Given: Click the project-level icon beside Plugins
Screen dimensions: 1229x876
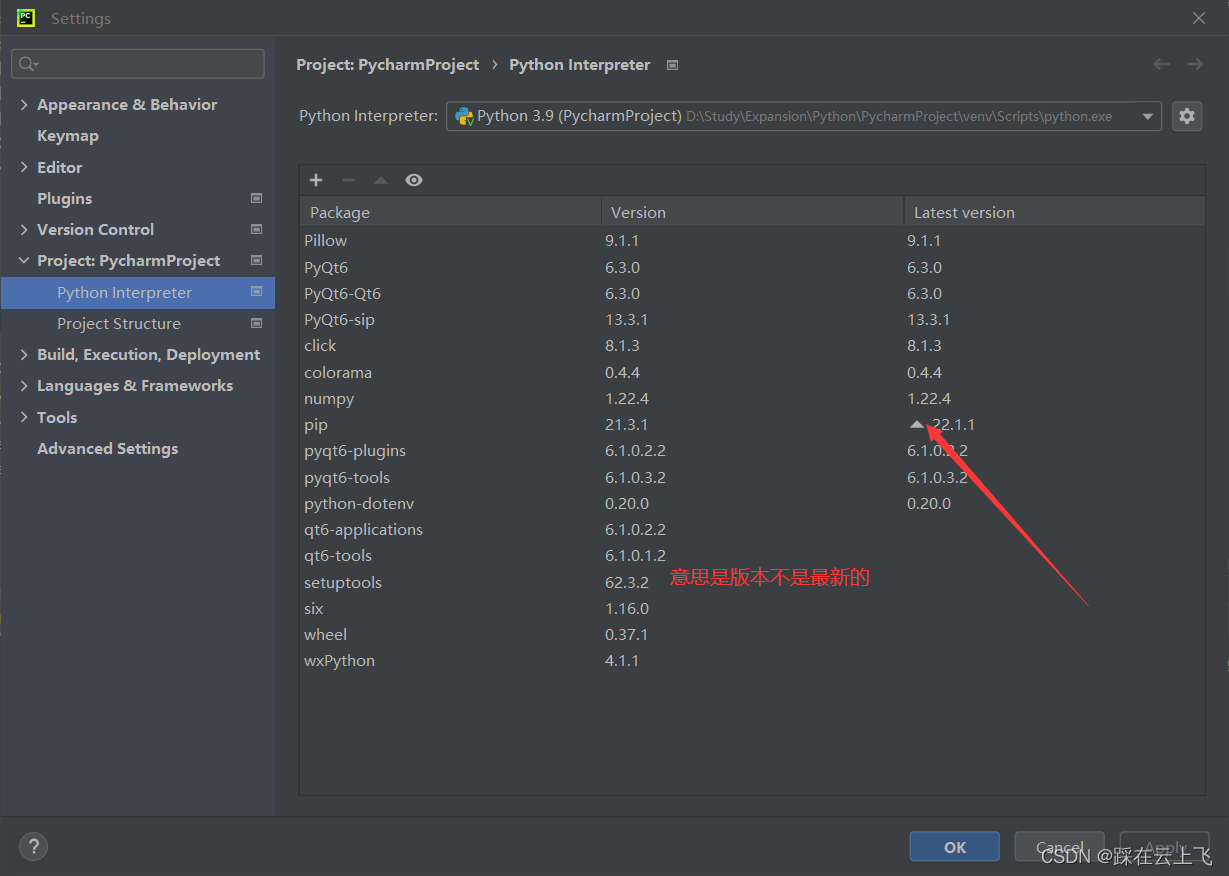Looking at the screenshot, I should tap(256, 198).
